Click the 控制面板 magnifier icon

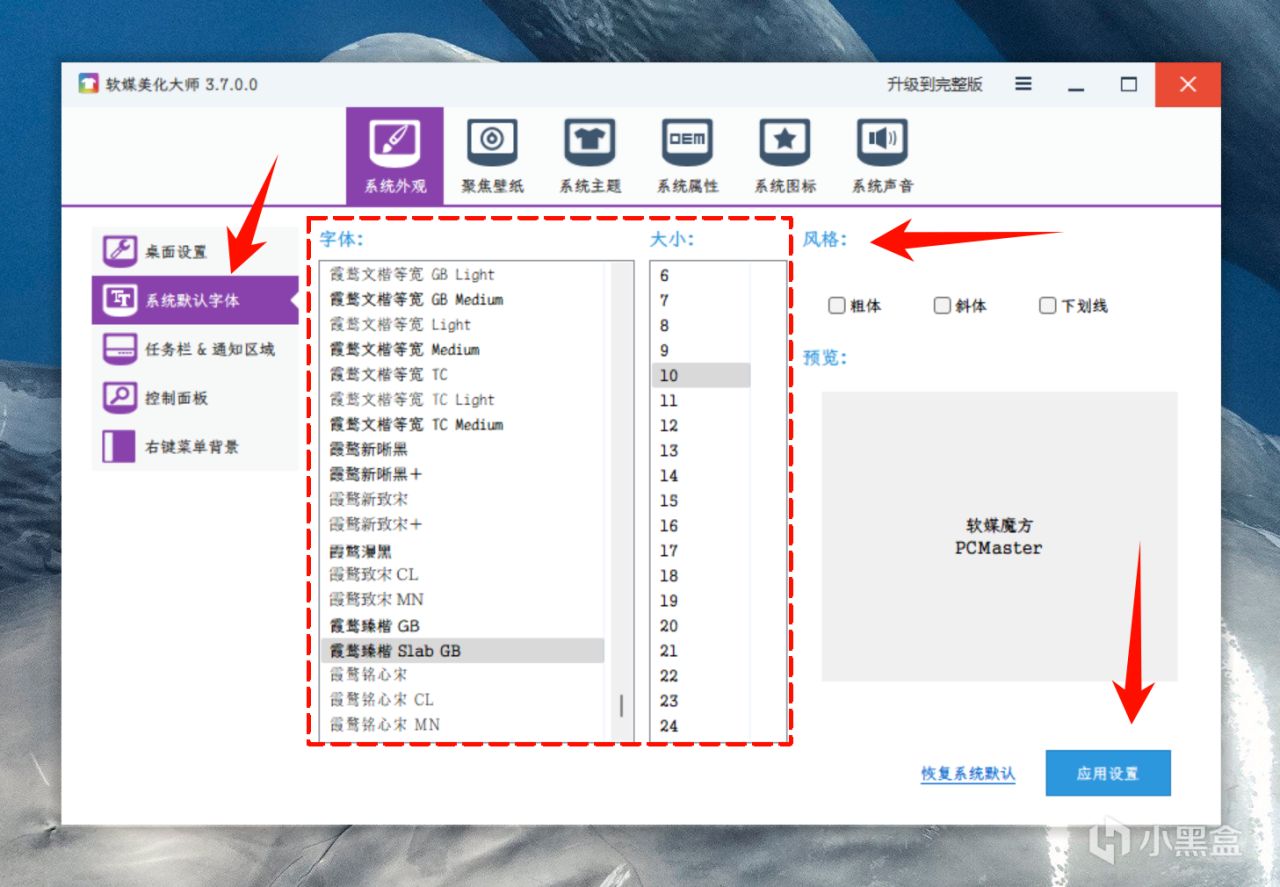120,397
